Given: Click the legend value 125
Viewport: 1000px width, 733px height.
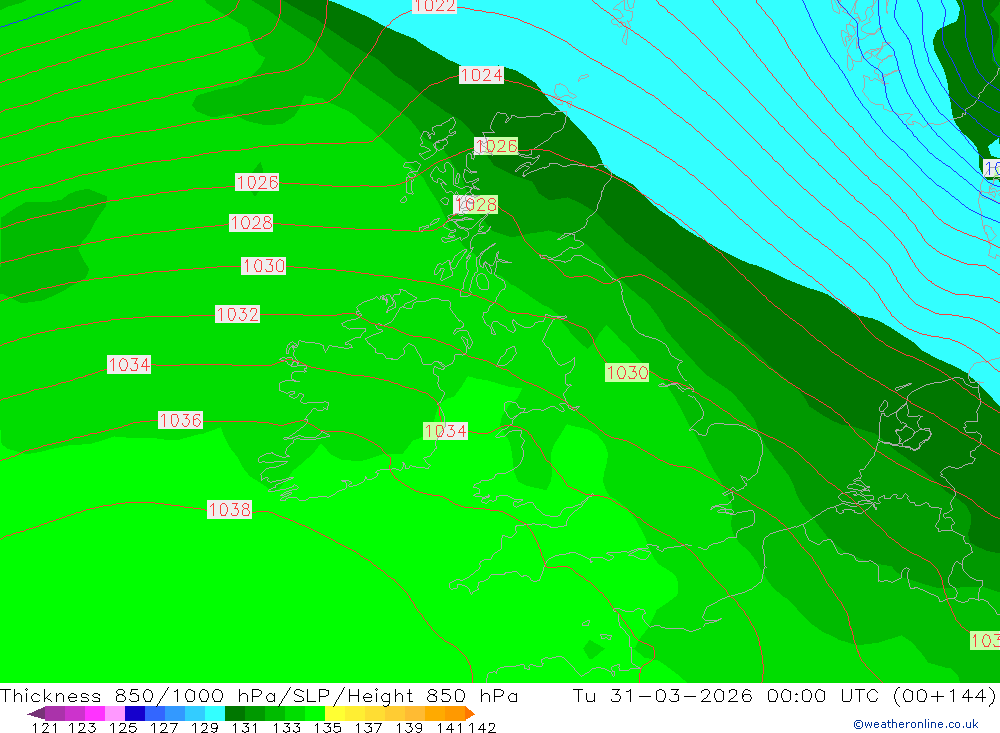Looking at the screenshot, I should (123, 728).
